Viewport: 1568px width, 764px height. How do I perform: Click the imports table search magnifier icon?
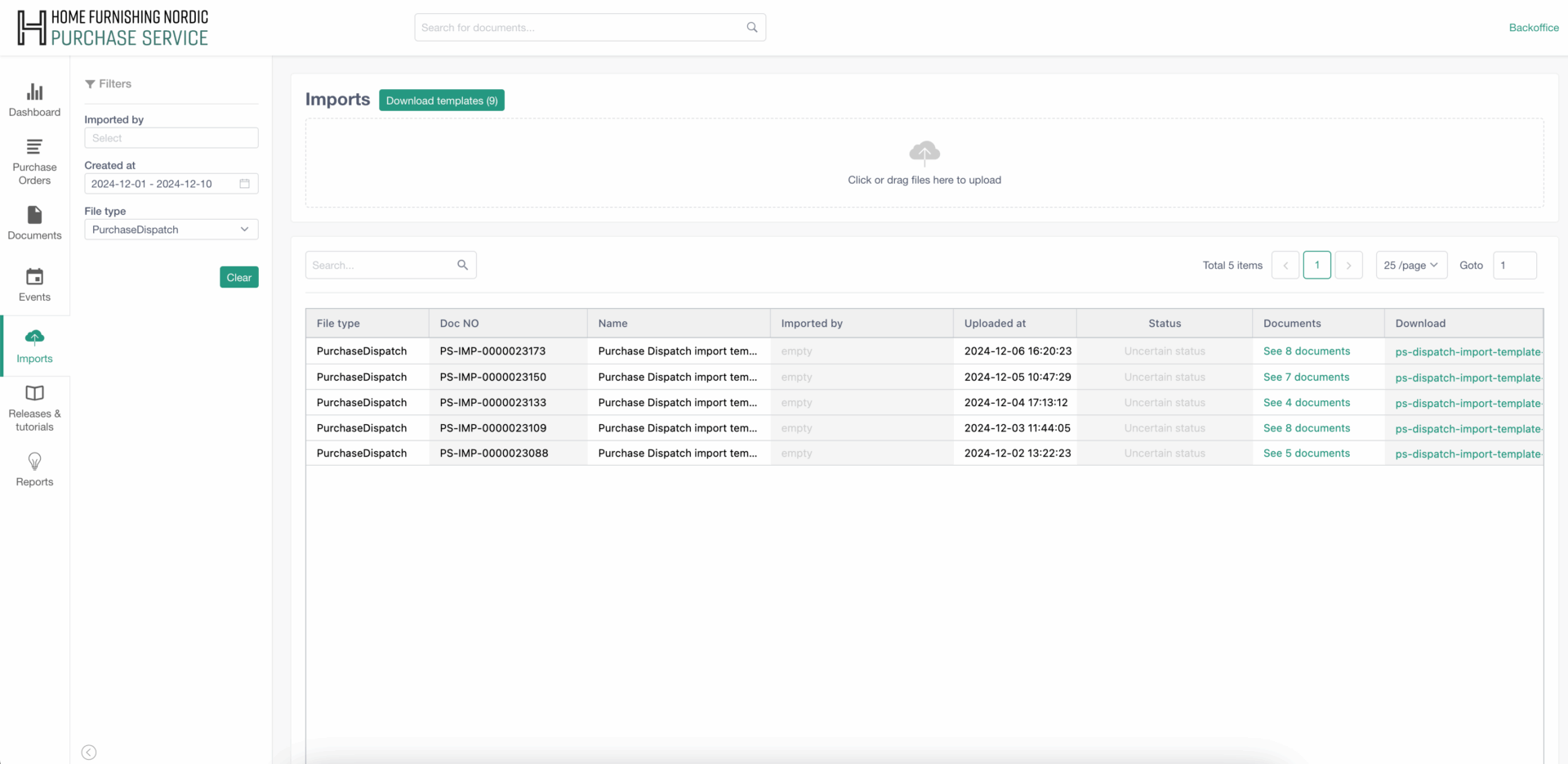(x=462, y=265)
